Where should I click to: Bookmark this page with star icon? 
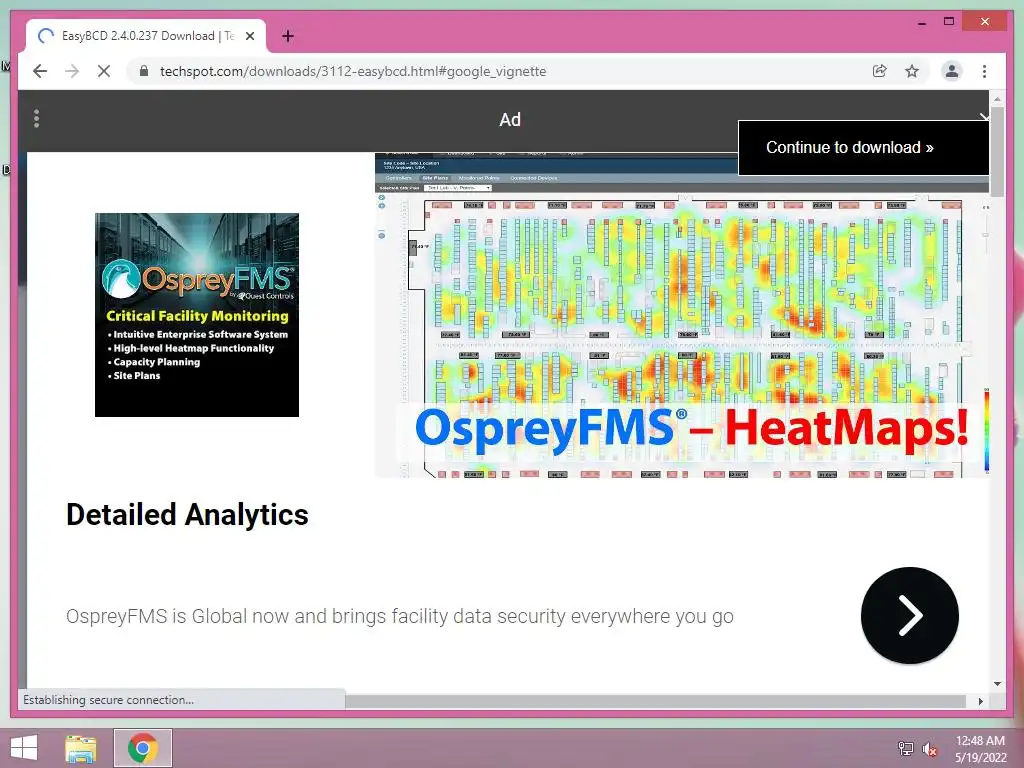click(x=912, y=71)
